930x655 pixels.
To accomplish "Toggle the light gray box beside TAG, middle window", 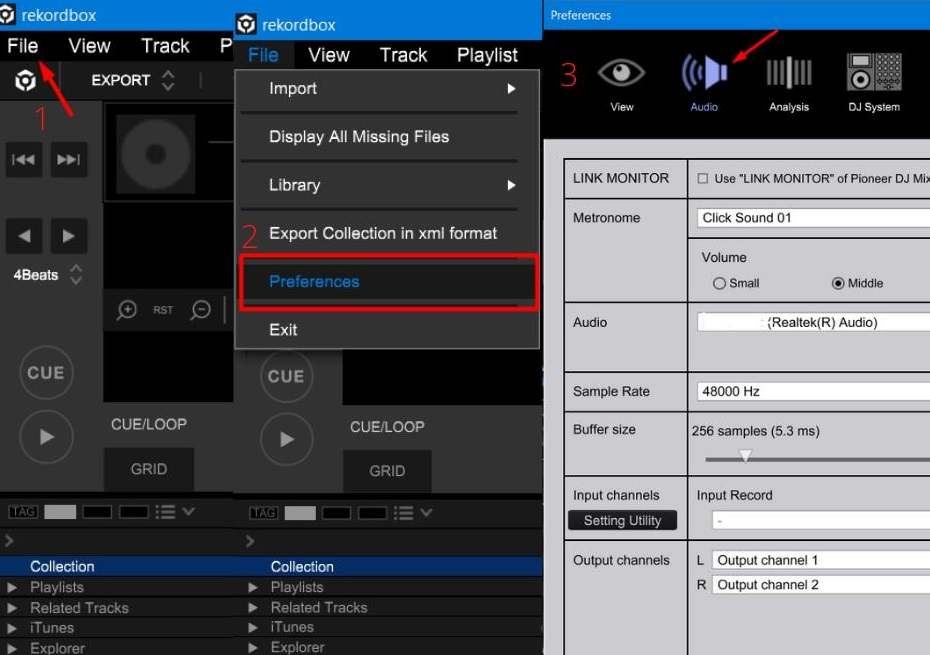I will point(300,513).
